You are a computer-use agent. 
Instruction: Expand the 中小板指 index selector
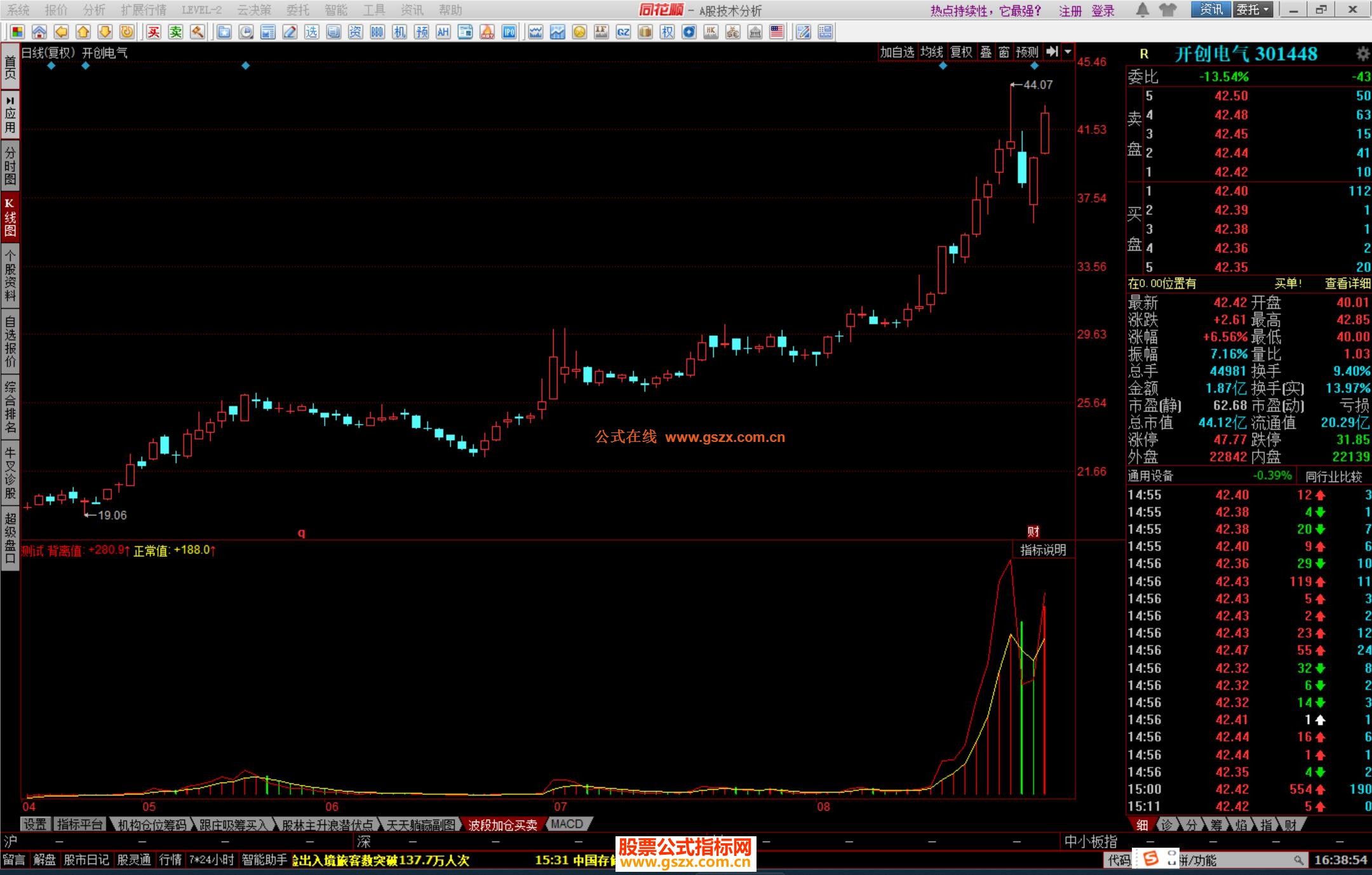pyautogui.click(x=1090, y=841)
